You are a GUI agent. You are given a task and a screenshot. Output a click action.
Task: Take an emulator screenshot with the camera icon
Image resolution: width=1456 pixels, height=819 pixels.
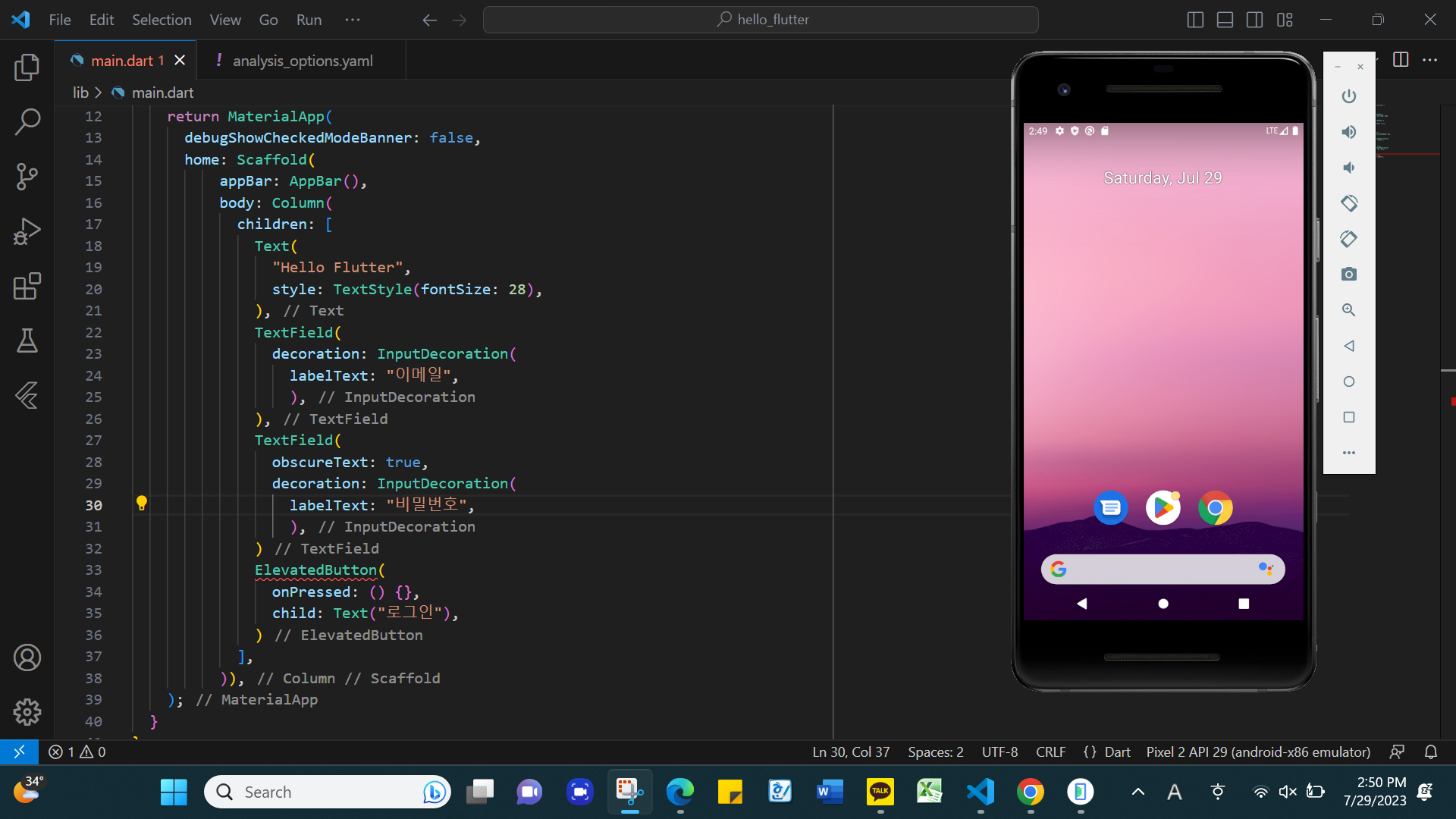coord(1349,275)
